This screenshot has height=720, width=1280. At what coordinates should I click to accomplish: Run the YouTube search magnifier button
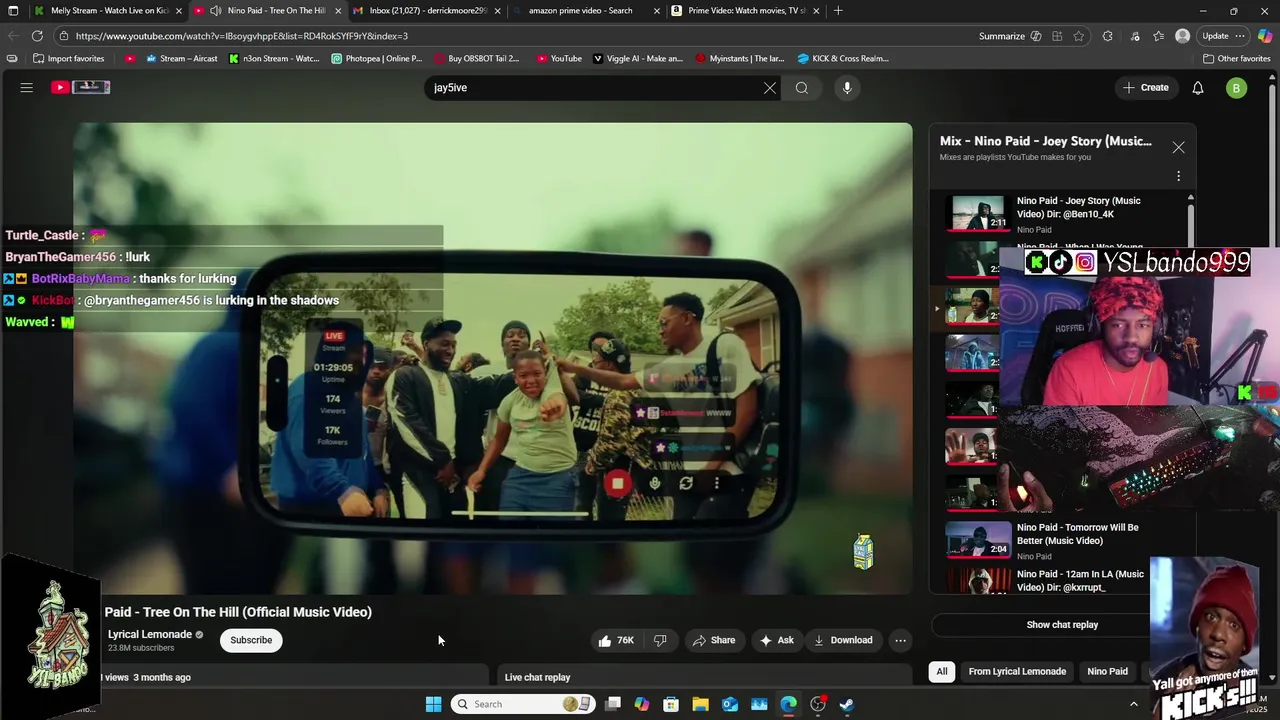coord(802,88)
